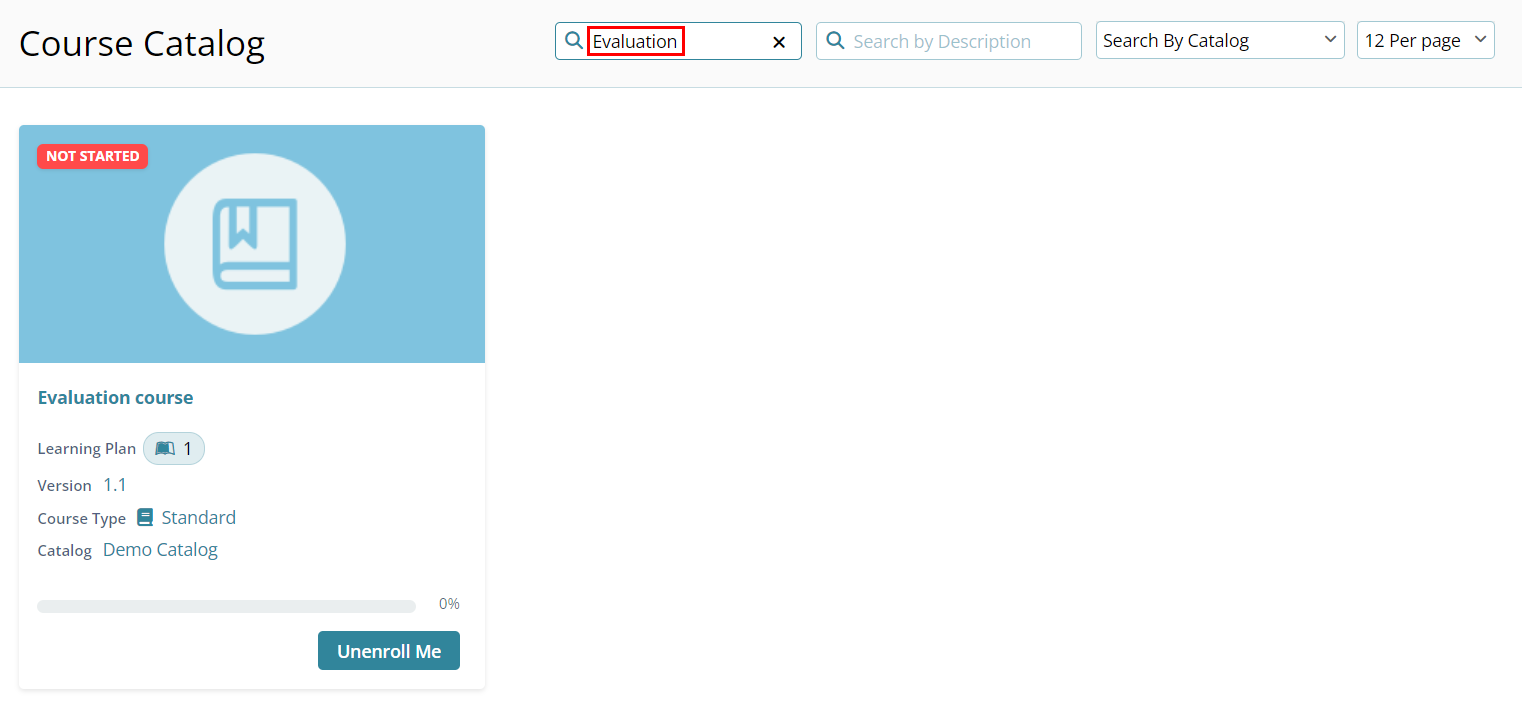Click the magnifier icon beside Search by Description
The width and height of the screenshot is (1522, 704).
[835, 41]
